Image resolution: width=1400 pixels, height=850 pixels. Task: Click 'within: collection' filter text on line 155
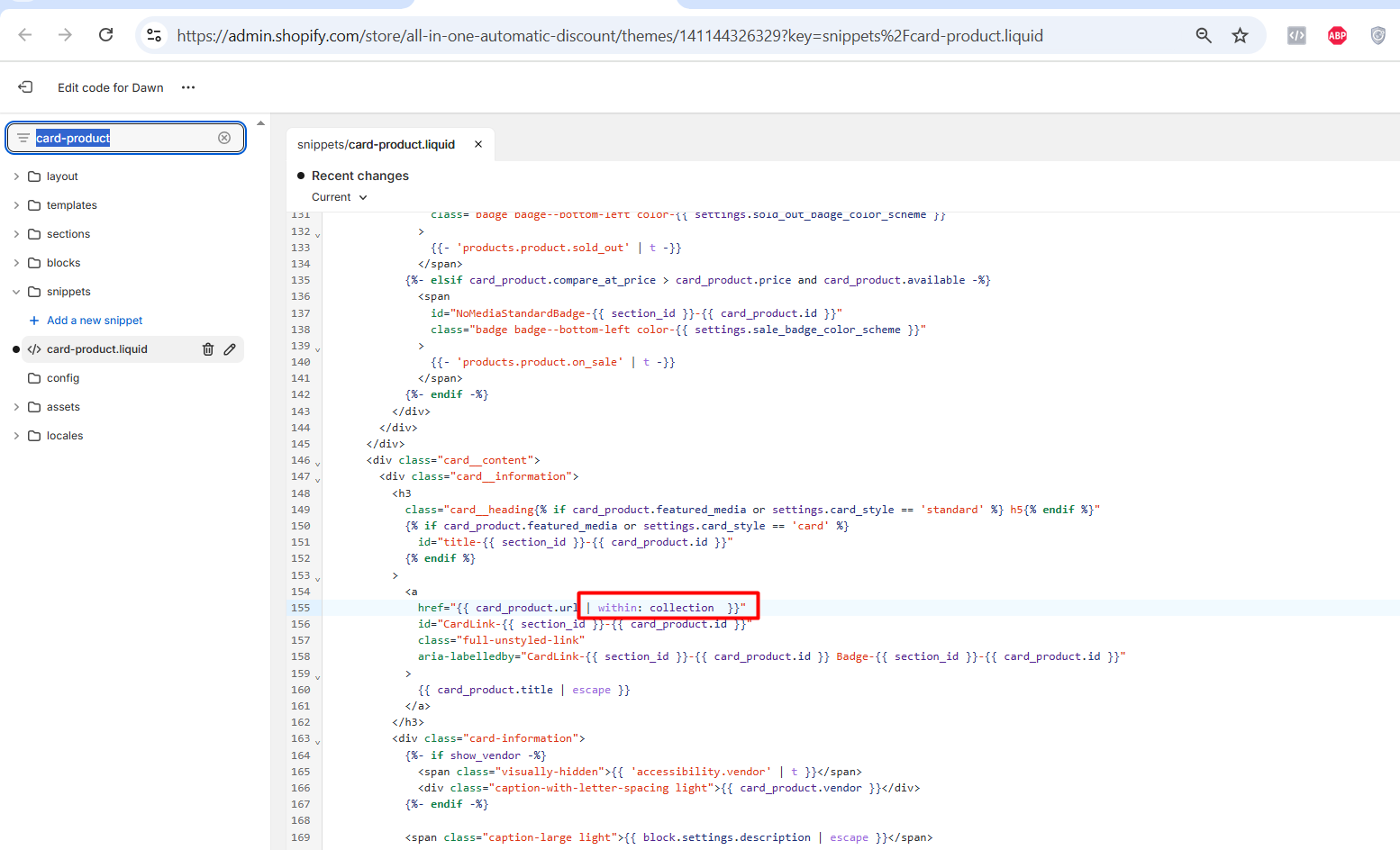[656, 608]
